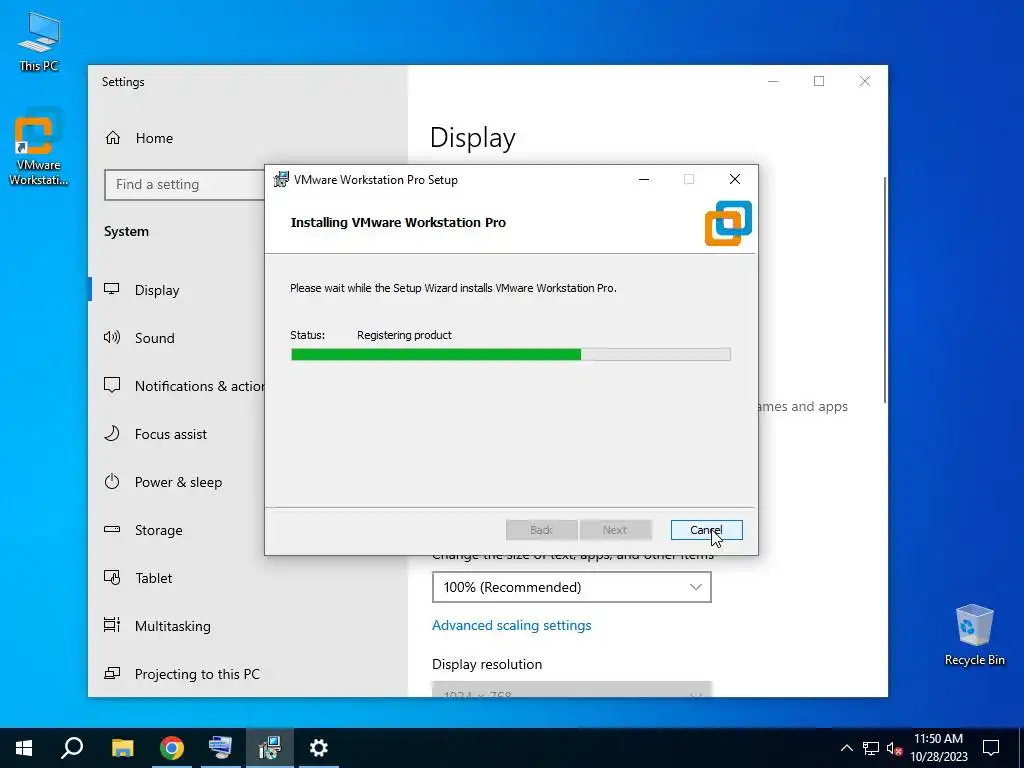Switch to the Settings gear taskbar button

[318, 748]
